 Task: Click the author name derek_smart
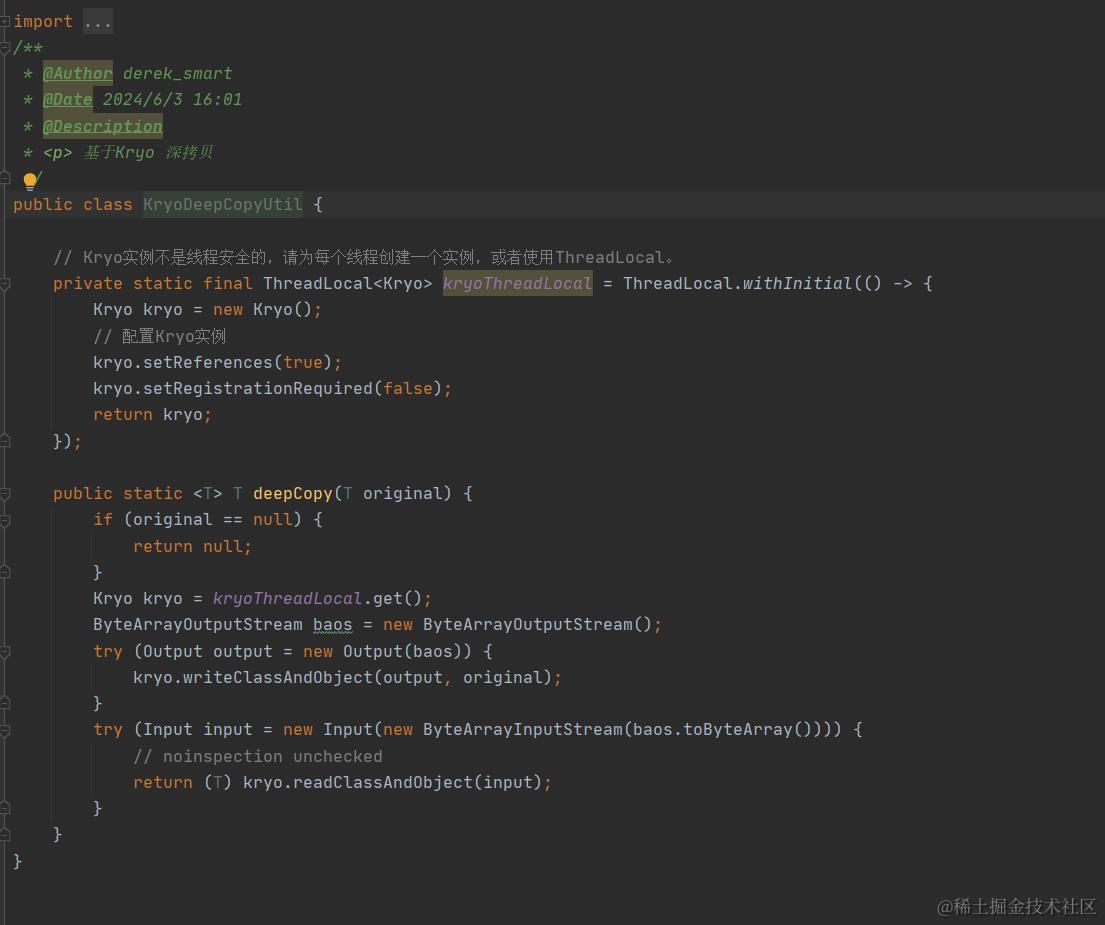pos(178,73)
